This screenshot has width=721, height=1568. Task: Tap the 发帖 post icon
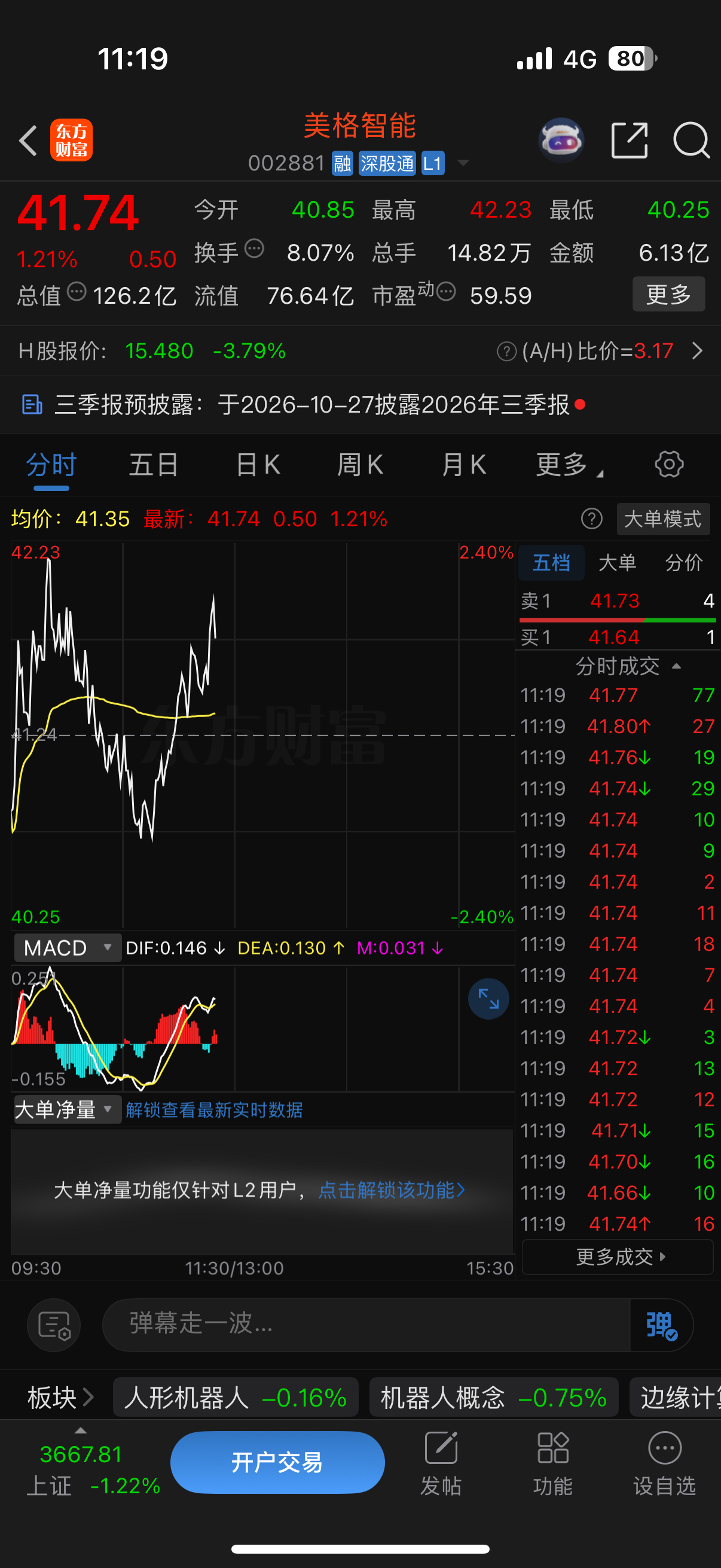(x=441, y=1463)
